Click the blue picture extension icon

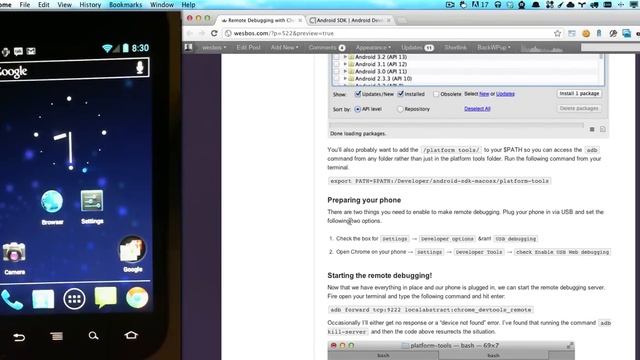pyautogui.click(x=627, y=33)
